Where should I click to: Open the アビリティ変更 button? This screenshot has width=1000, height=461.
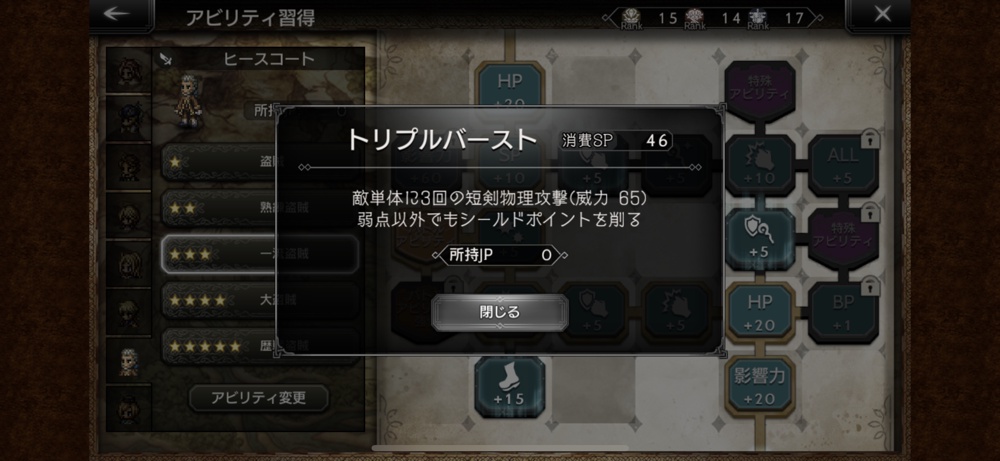(x=259, y=398)
